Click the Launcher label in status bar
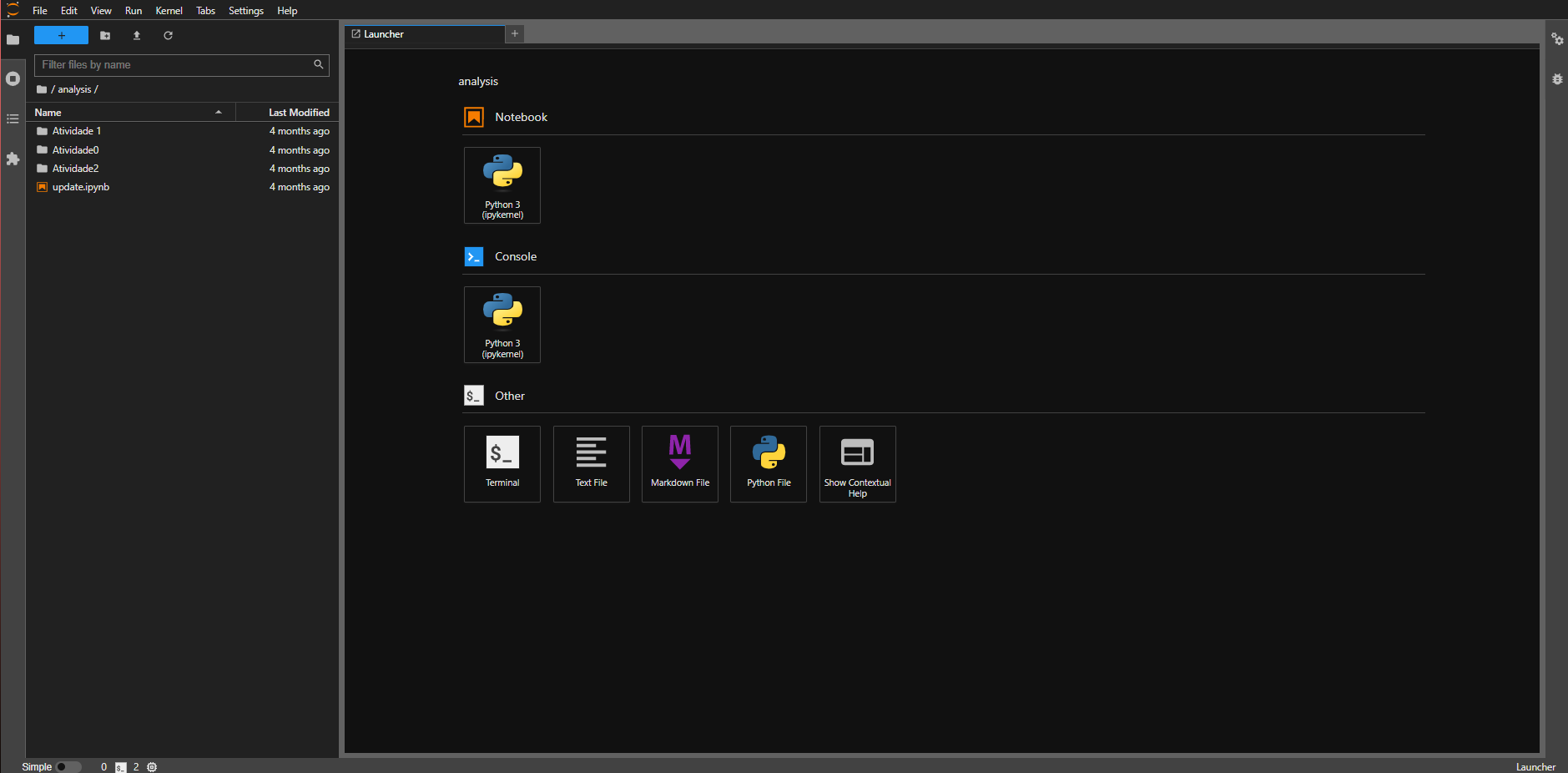This screenshot has width=1568, height=773. click(x=1535, y=767)
